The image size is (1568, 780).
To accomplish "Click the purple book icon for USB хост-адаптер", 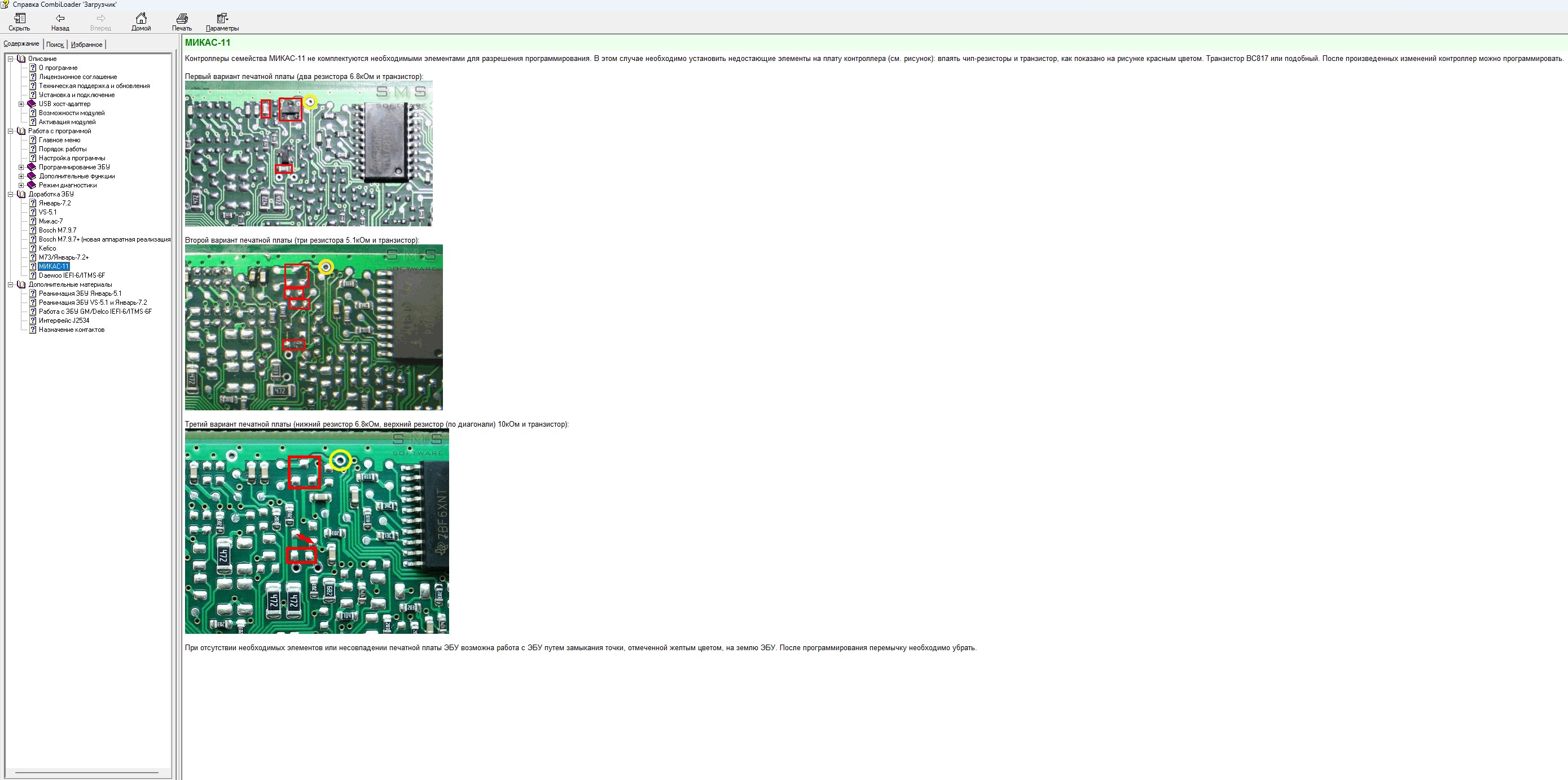I will (32, 104).
